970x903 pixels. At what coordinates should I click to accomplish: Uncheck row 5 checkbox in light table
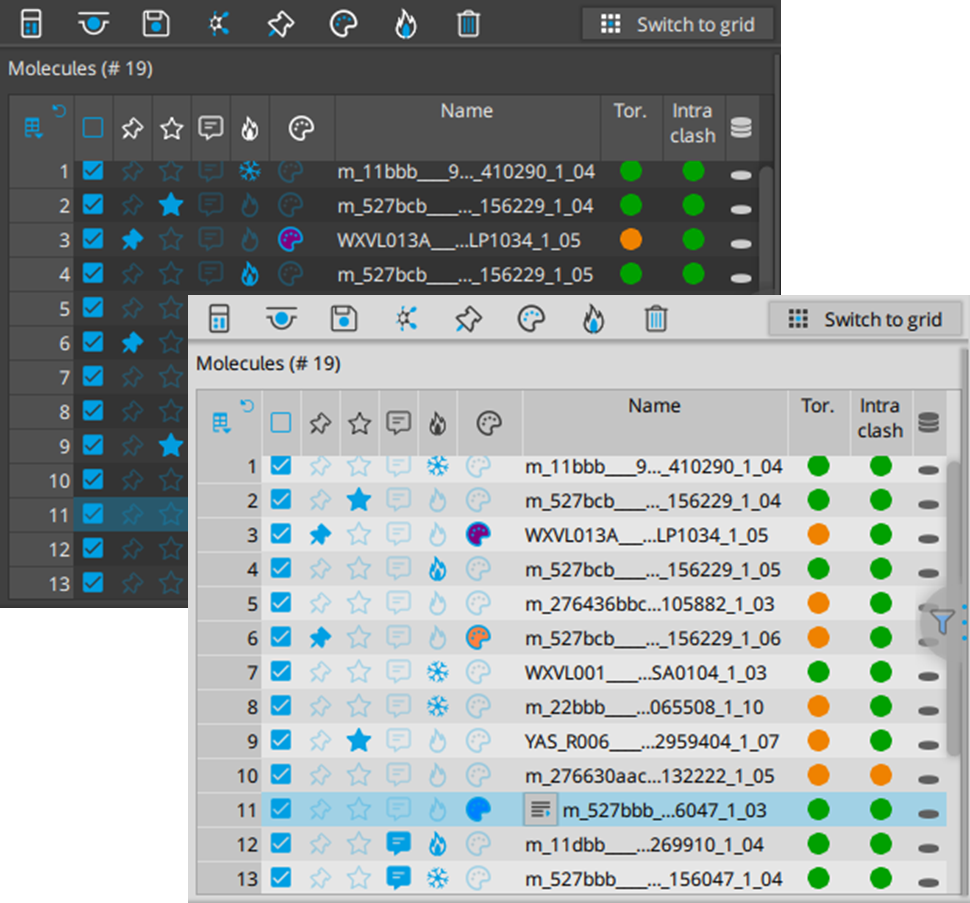tap(281, 602)
